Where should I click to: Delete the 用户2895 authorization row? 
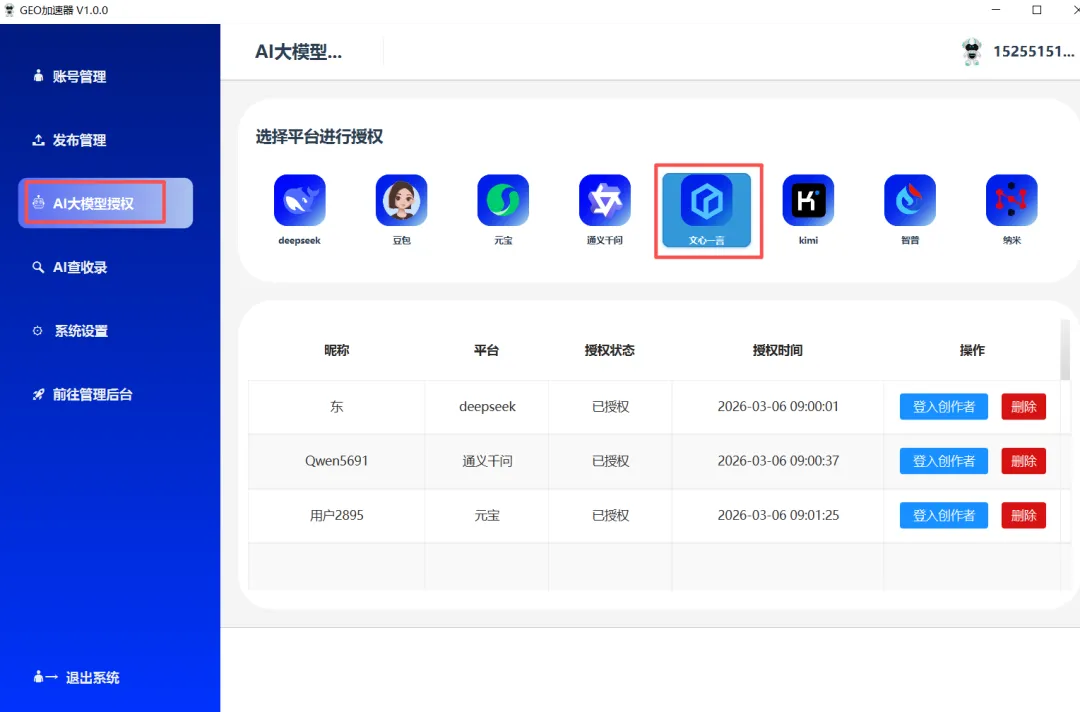(x=1024, y=515)
